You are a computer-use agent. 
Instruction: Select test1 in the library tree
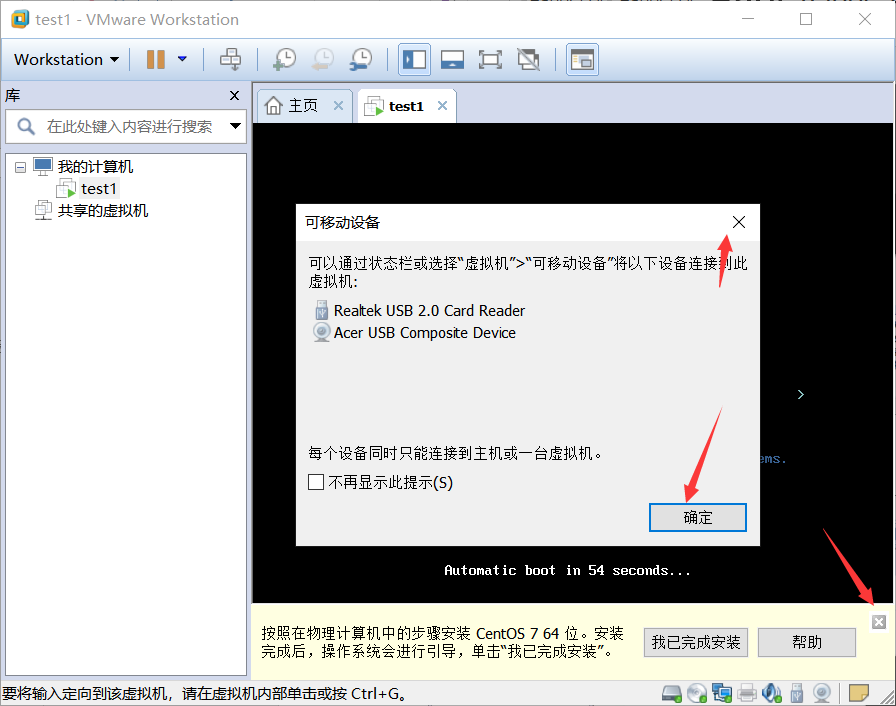pos(98,188)
